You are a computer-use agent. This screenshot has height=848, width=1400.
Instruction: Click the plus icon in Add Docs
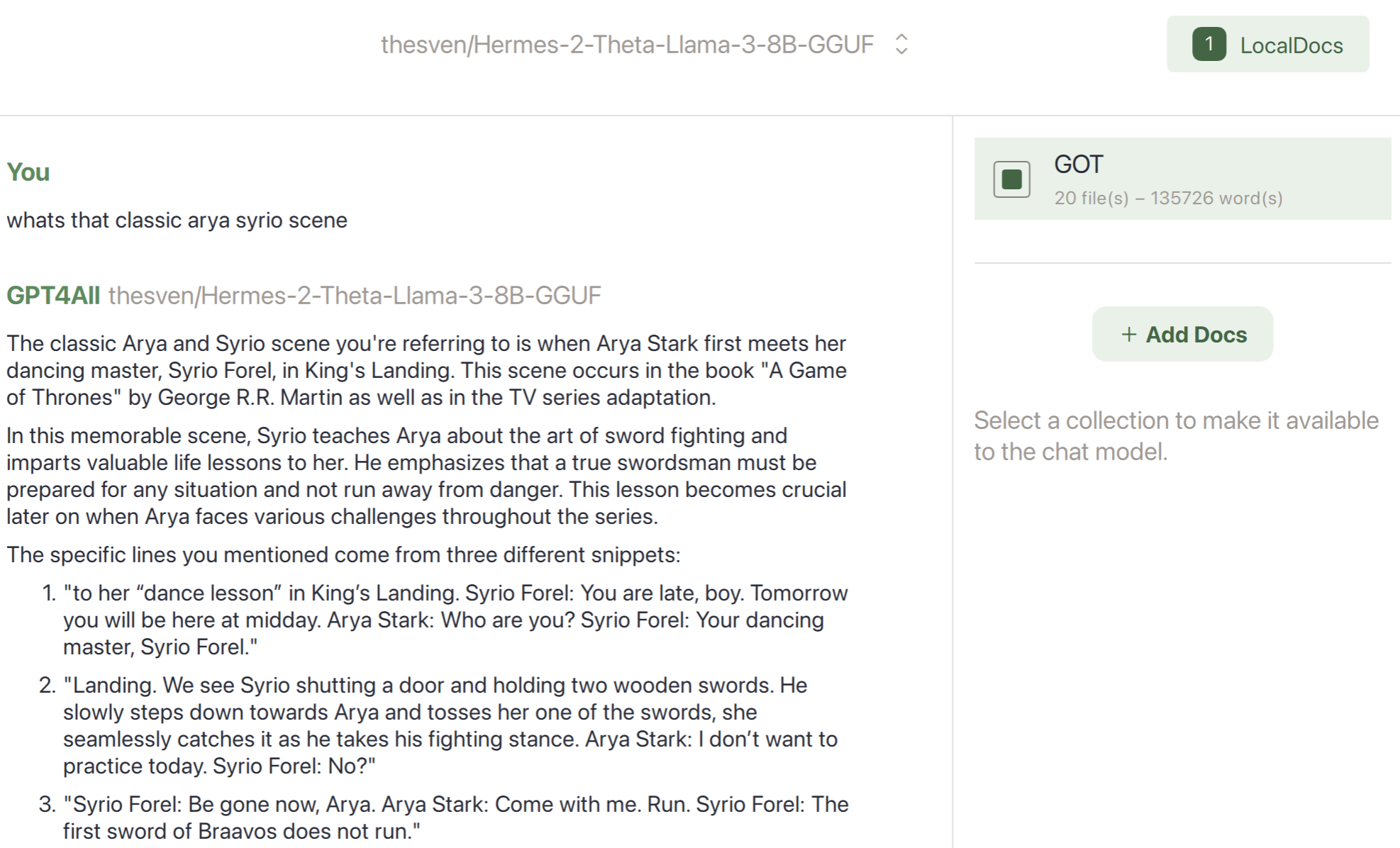coord(1128,334)
